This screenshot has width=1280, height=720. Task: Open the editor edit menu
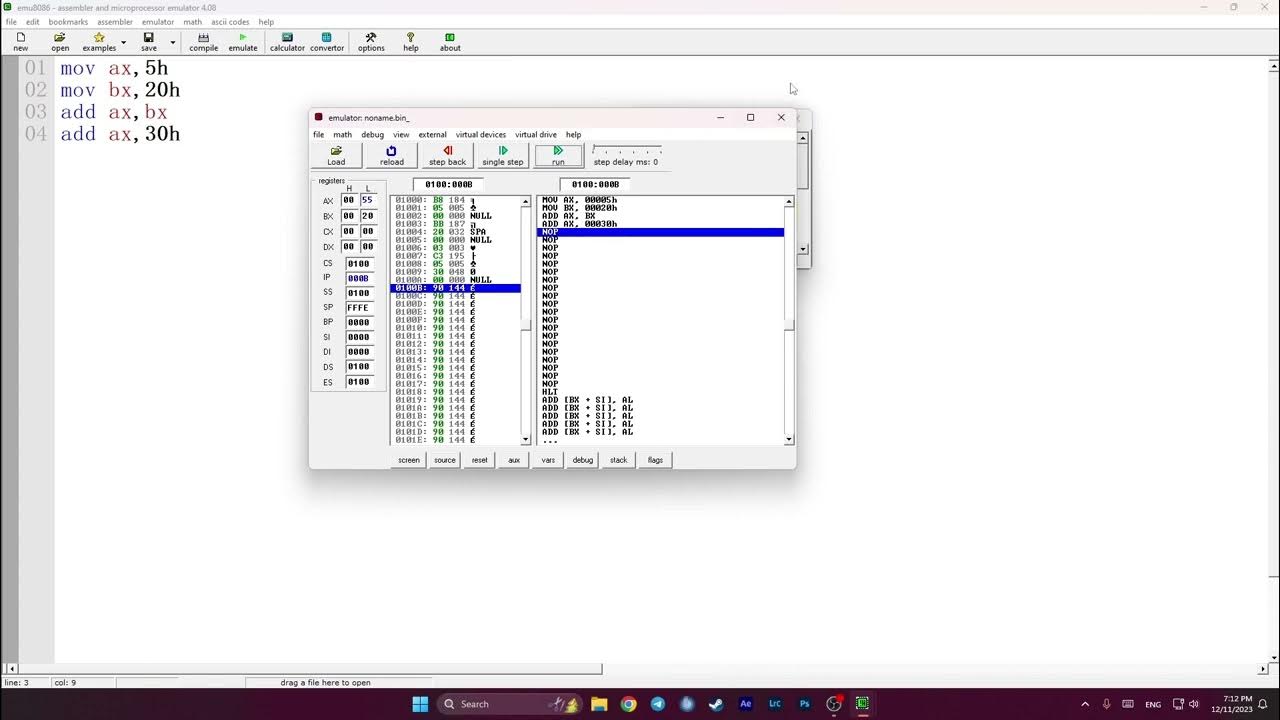point(33,22)
